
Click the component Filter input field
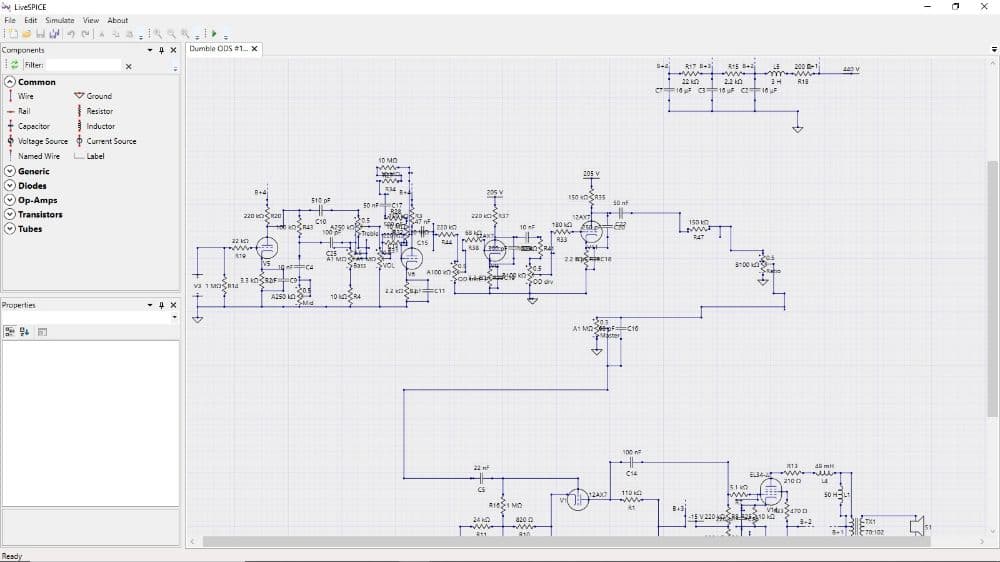[84, 65]
